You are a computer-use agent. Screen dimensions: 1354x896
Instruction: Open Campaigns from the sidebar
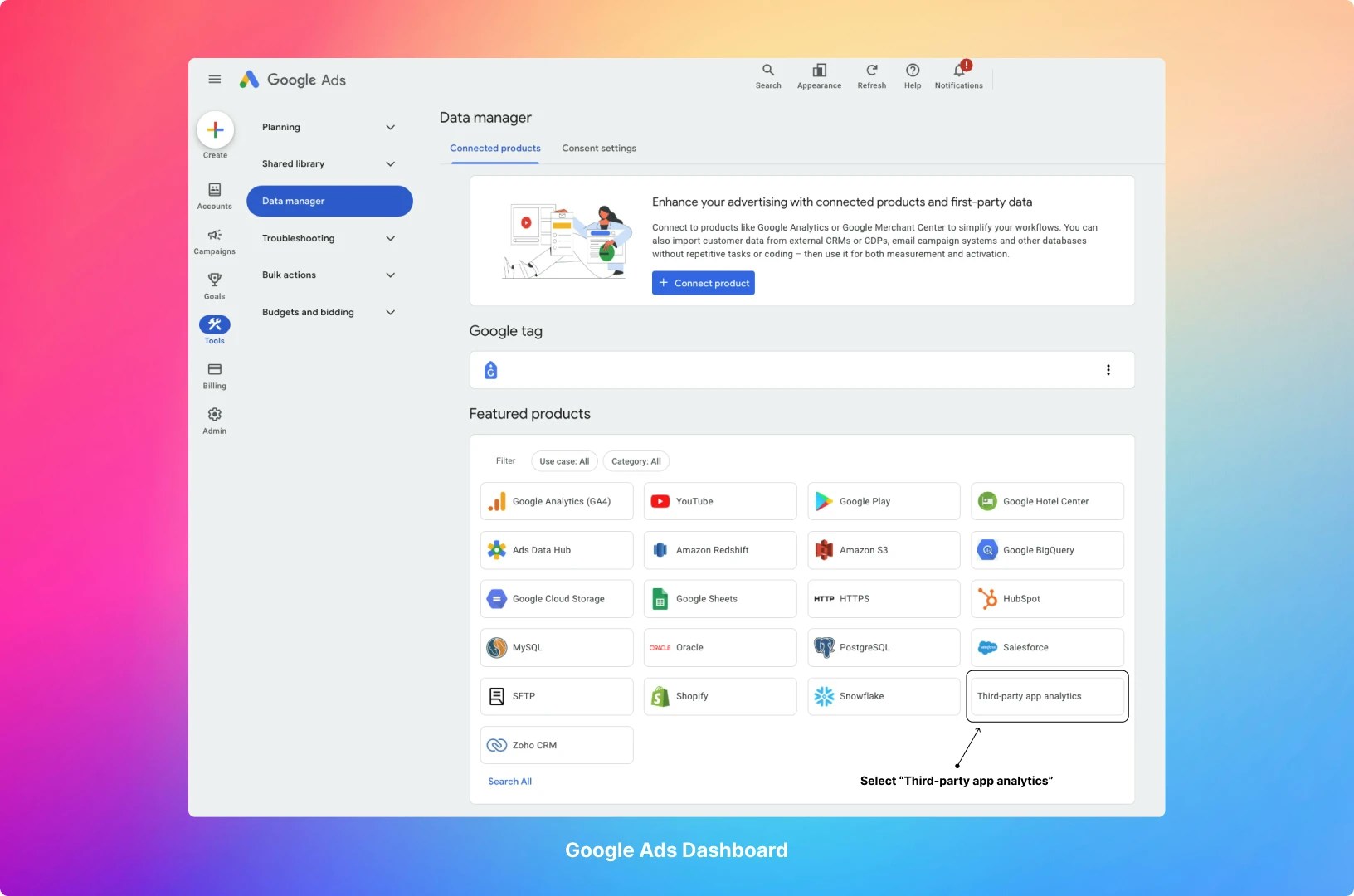pos(214,241)
